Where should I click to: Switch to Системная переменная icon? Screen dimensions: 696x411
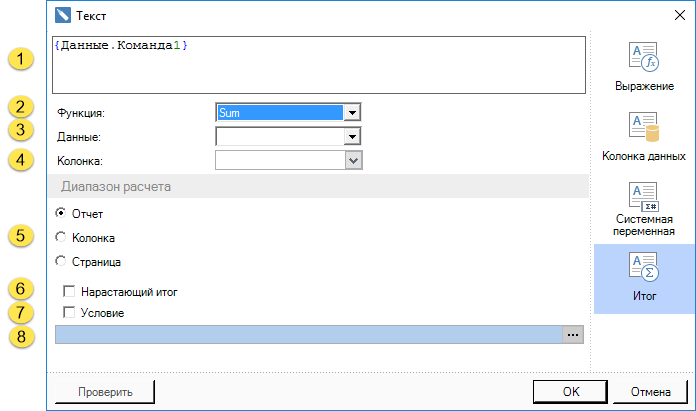click(x=643, y=197)
